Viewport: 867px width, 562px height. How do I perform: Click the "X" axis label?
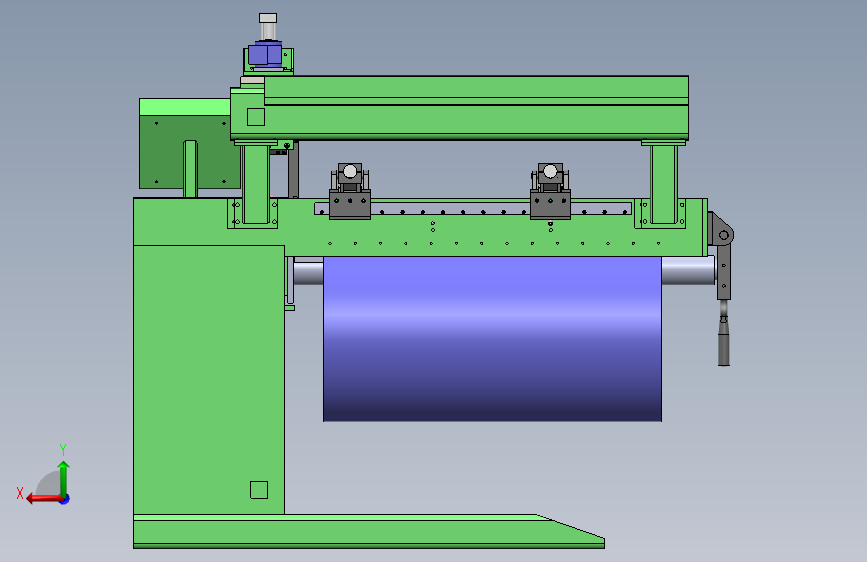pyautogui.click(x=20, y=493)
